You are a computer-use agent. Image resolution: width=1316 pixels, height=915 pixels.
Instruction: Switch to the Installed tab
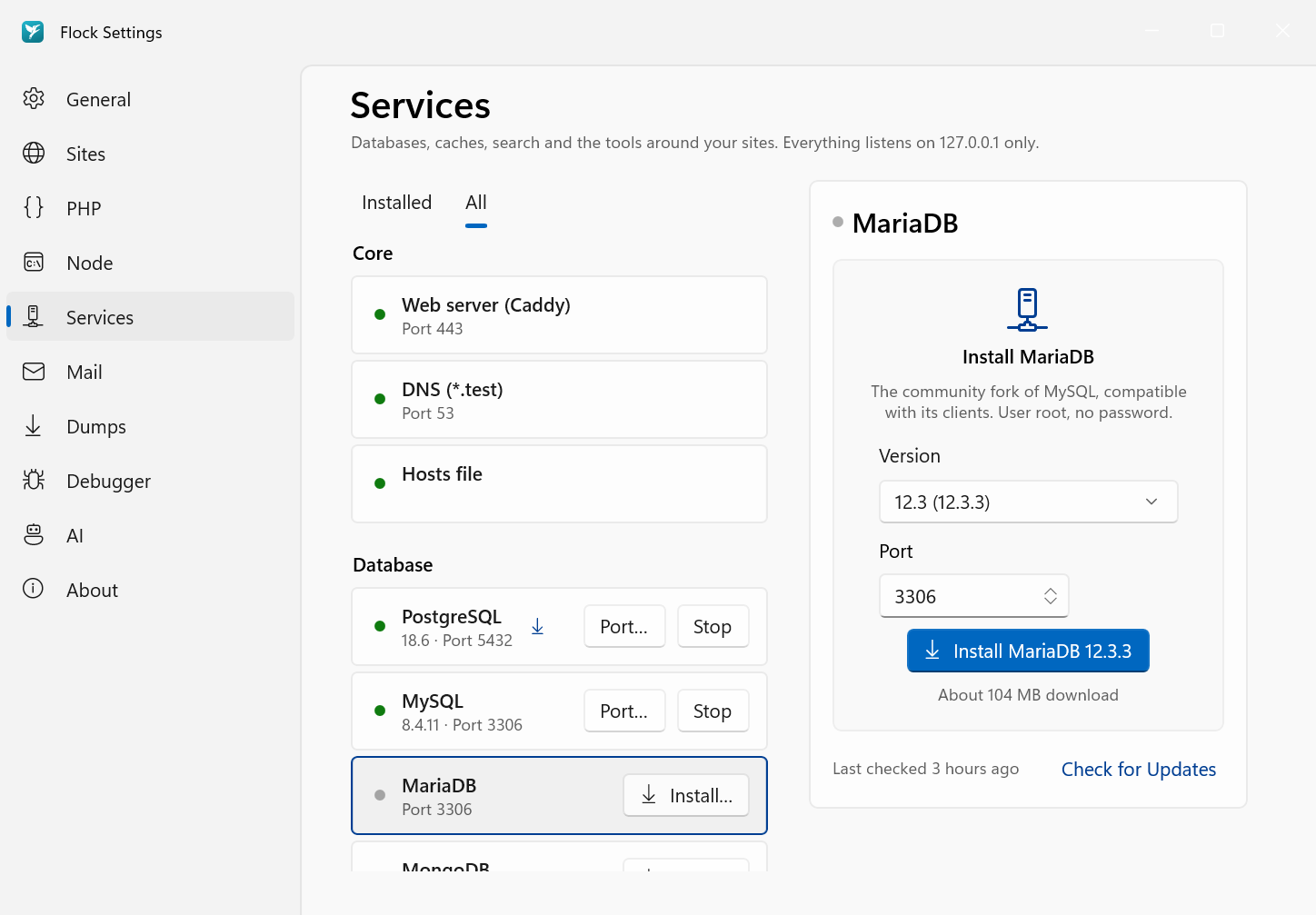coord(396,203)
